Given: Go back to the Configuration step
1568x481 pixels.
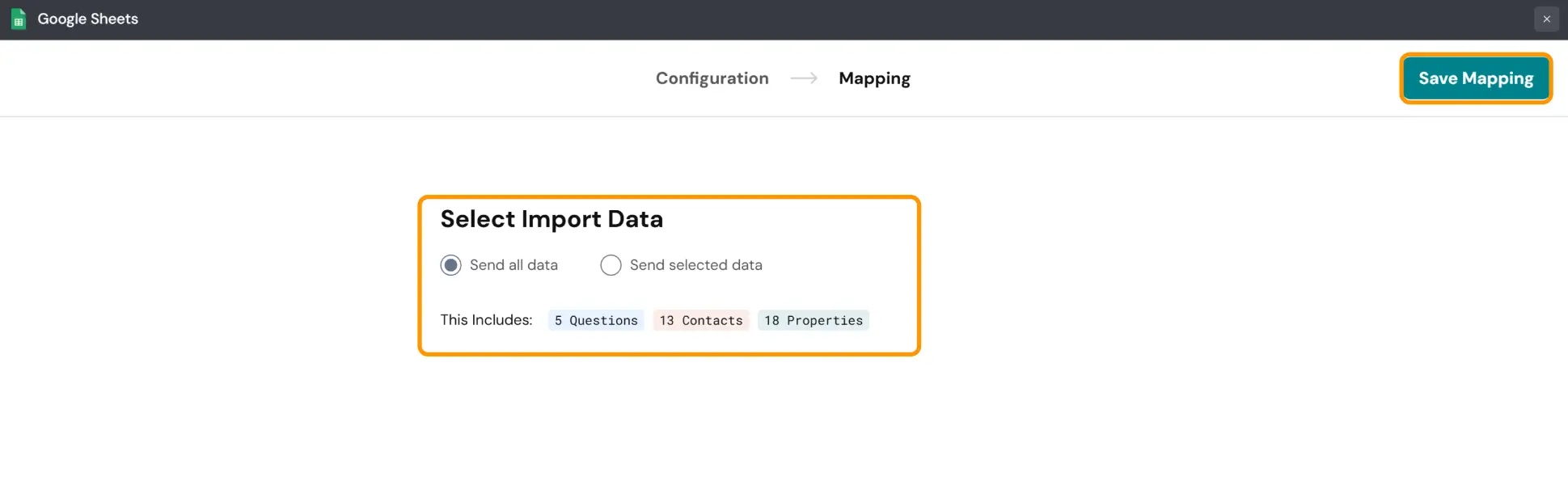Looking at the screenshot, I should point(712,78).
